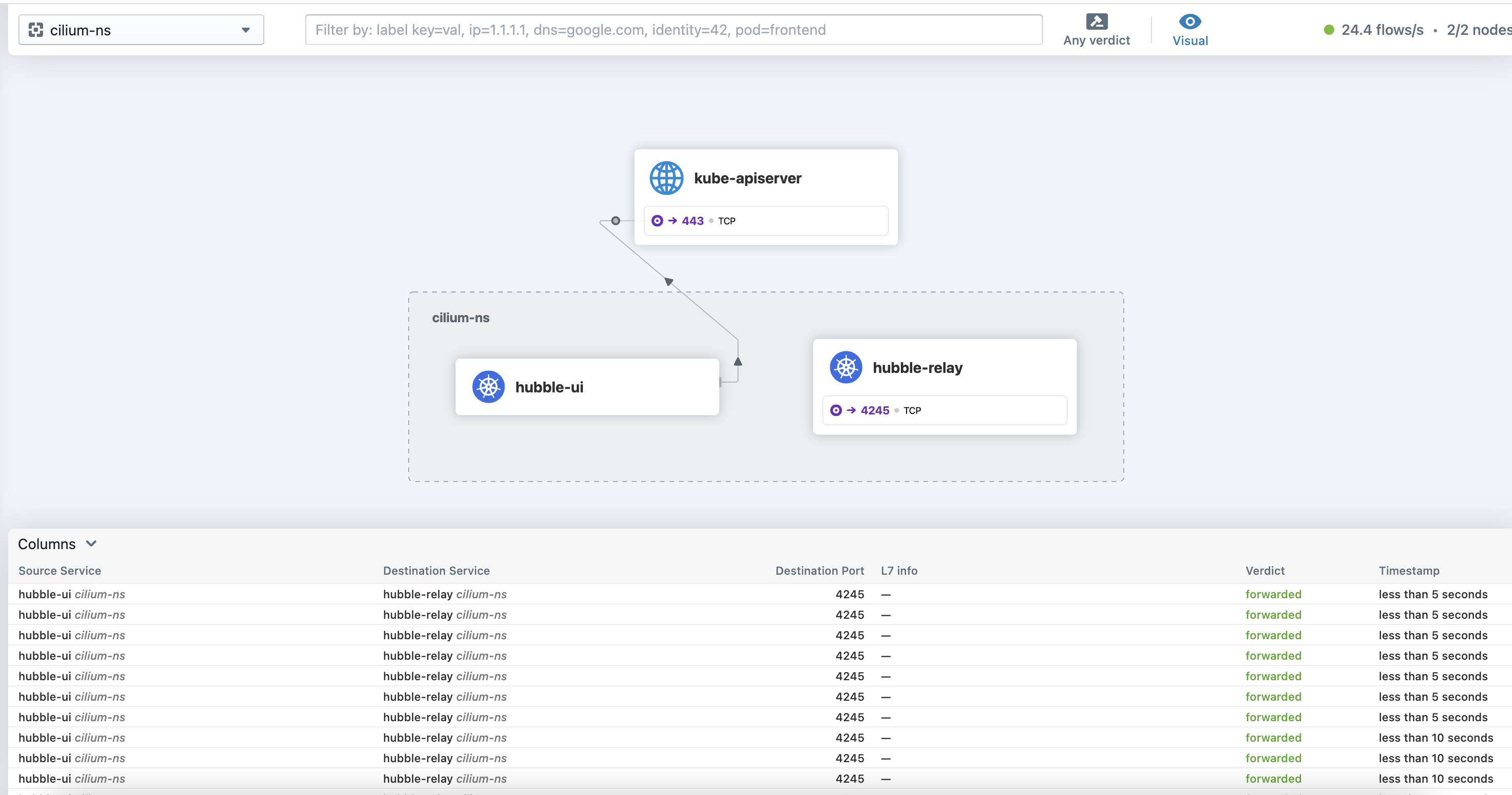Viewport: 1512px width, 795px height.
Task: Click the purple circle icon beside port 4245
Action: [836, 410]
